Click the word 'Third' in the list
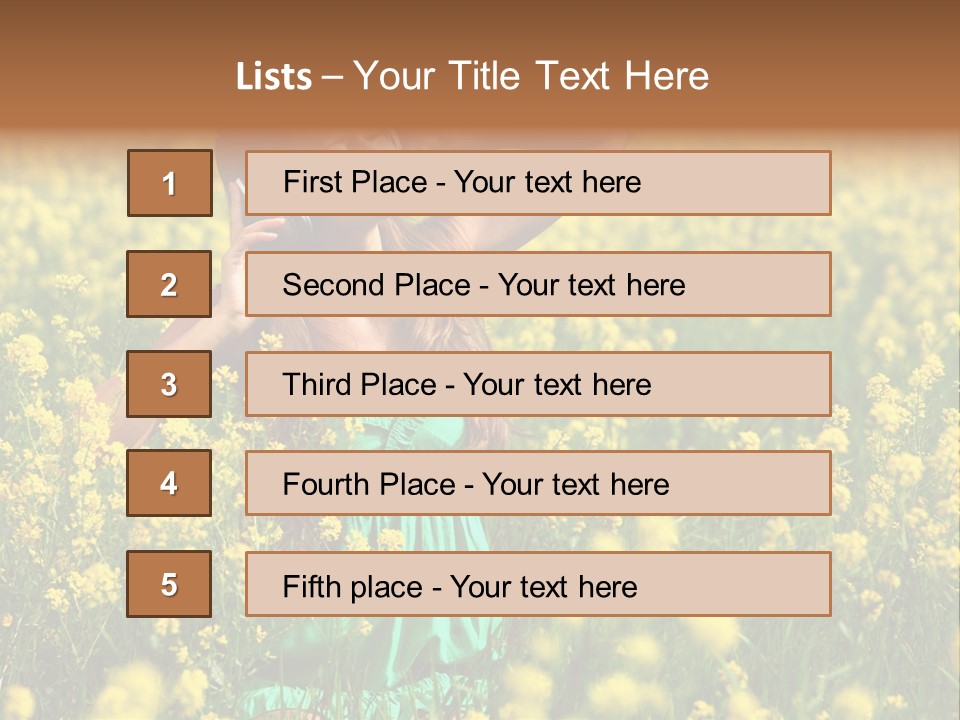Screen dimensions: 960x720 tap(316, 385)
